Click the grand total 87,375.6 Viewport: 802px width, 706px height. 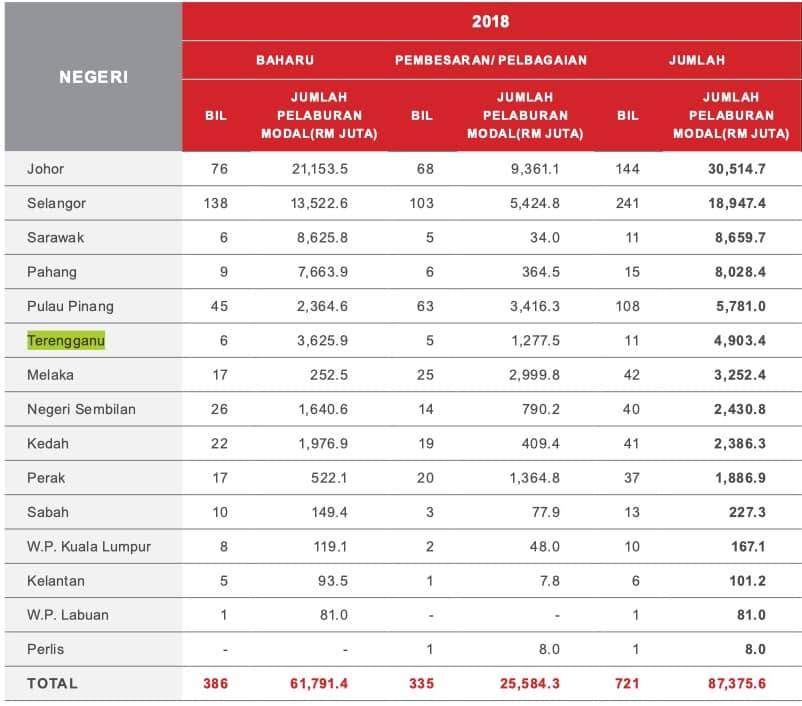[x=737, y=683]
